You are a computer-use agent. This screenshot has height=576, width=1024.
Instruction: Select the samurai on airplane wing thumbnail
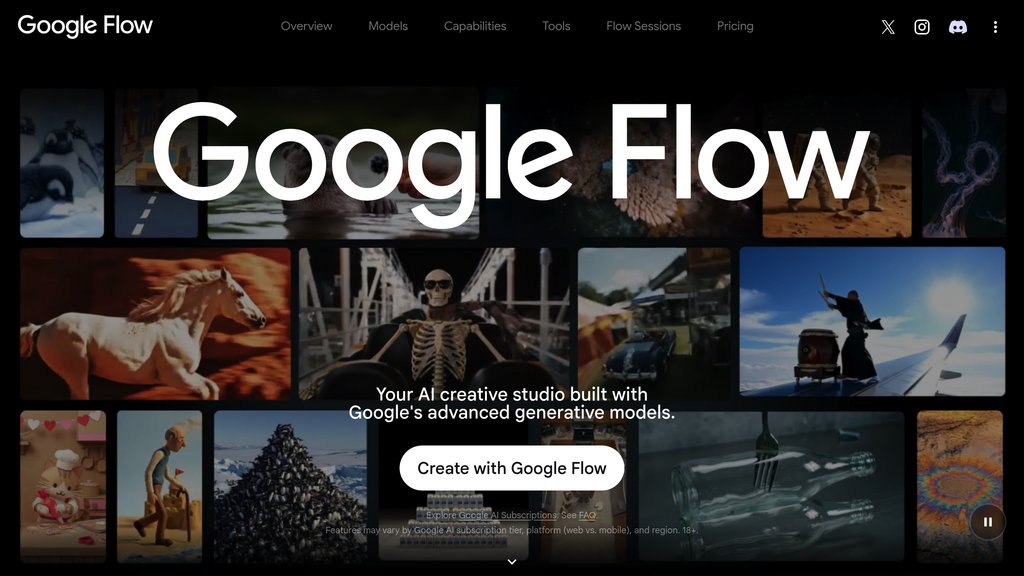(872, 321)
